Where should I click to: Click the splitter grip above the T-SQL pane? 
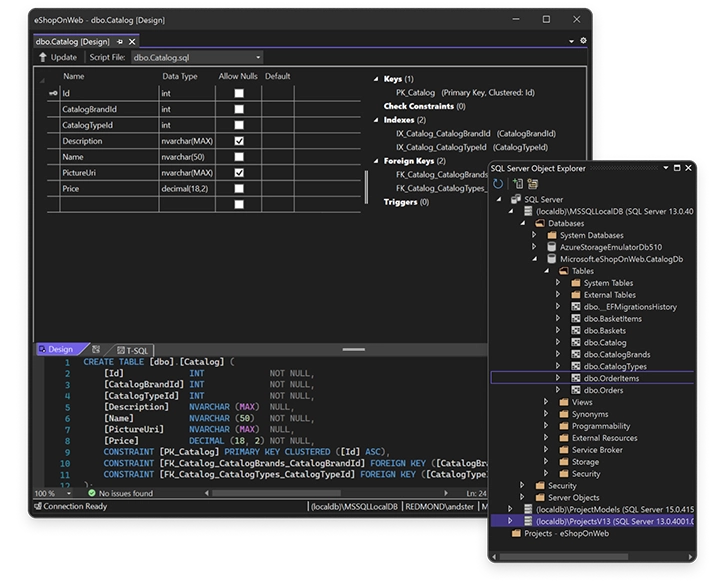[354, 350]
